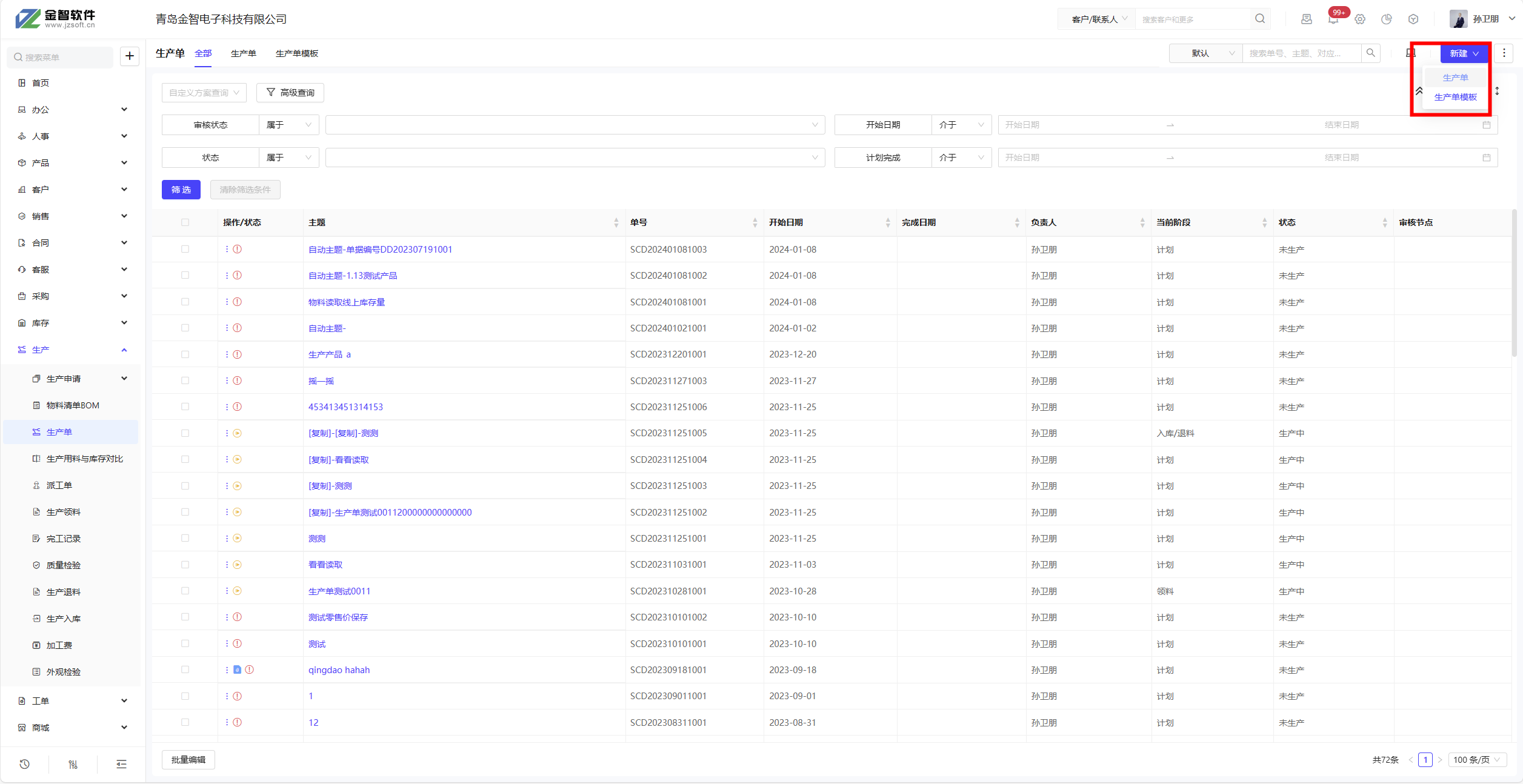The height and width of the screenshot is (784, 1523).
Task: Collapse the 生产 sidebar menu
Action: (73, 350)
